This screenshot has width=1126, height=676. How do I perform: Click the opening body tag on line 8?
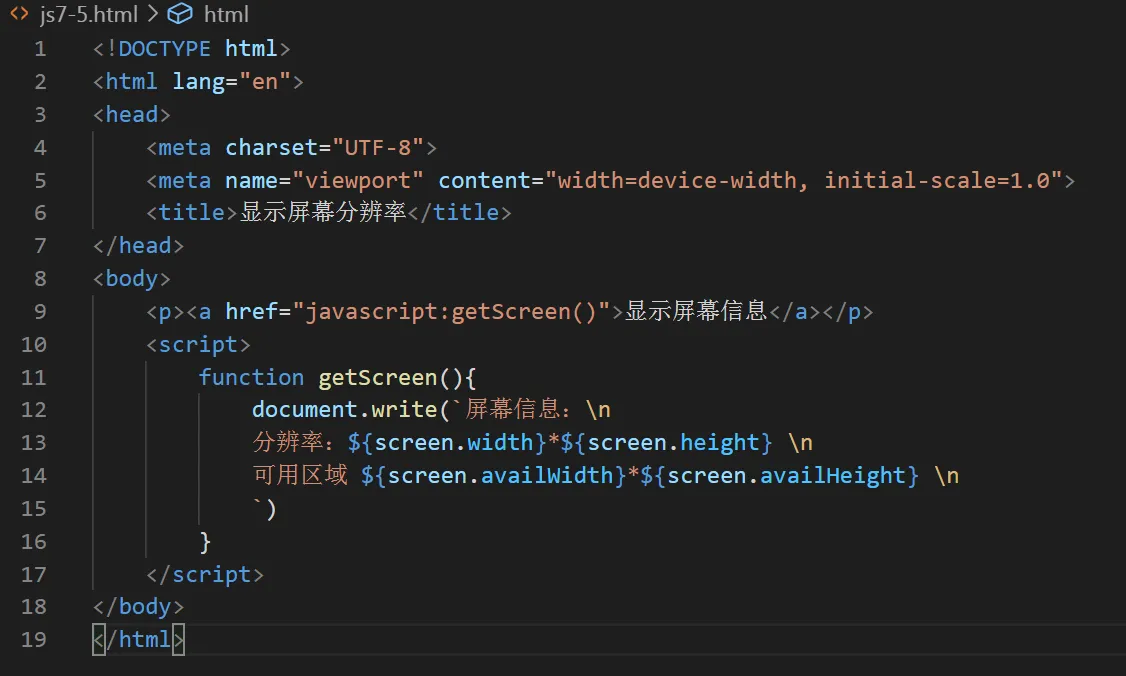(x=131, y=279)
